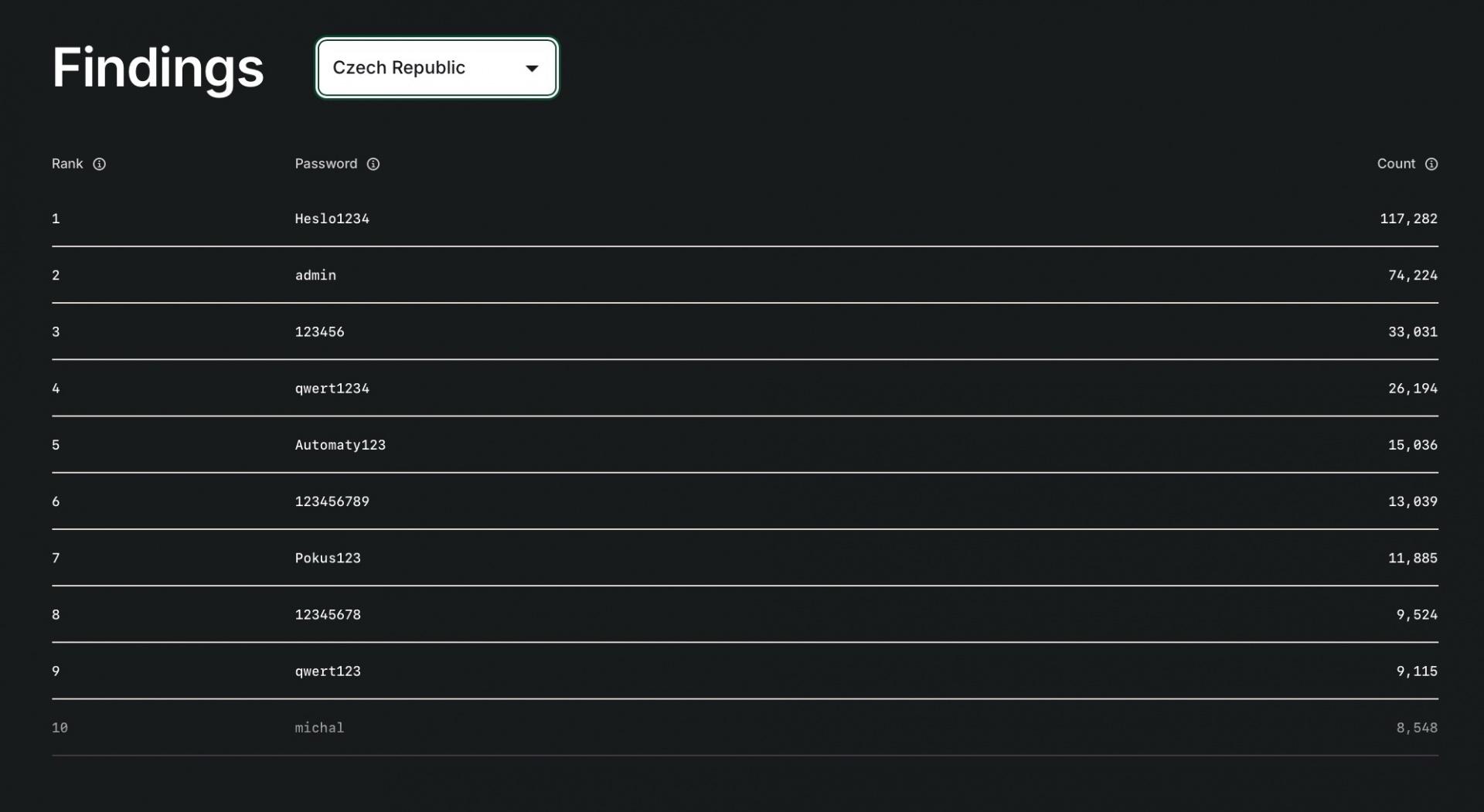Select the 123456789 password row
1484x812 pixels.
(332, 501)
